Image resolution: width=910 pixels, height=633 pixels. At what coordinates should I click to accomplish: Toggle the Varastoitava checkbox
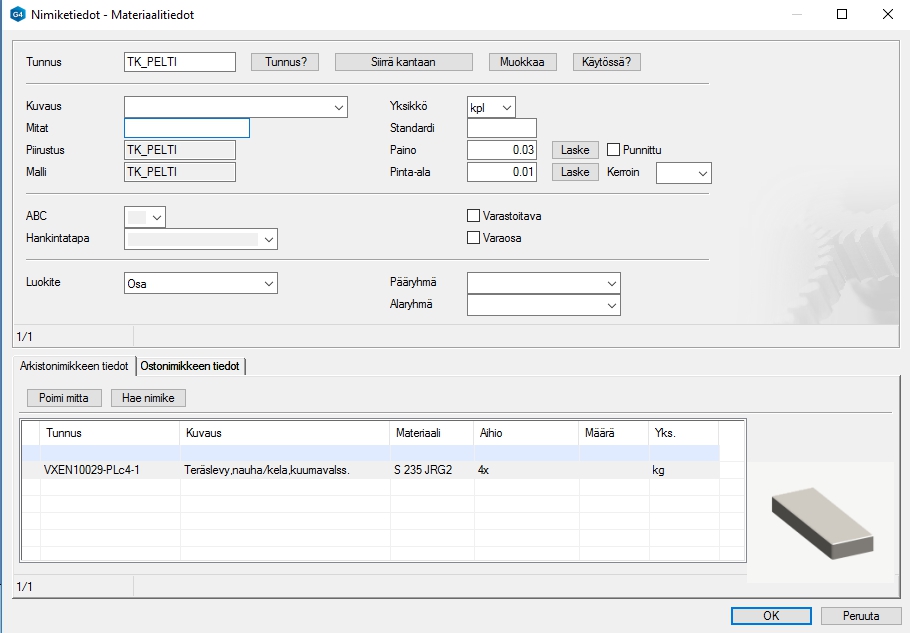474,215
